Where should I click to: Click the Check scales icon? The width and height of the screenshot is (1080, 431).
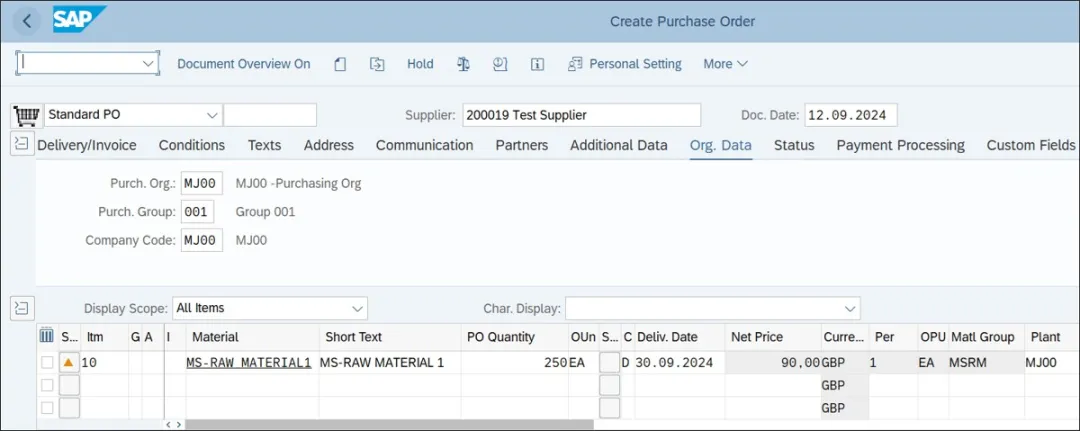tap(464, 64)
